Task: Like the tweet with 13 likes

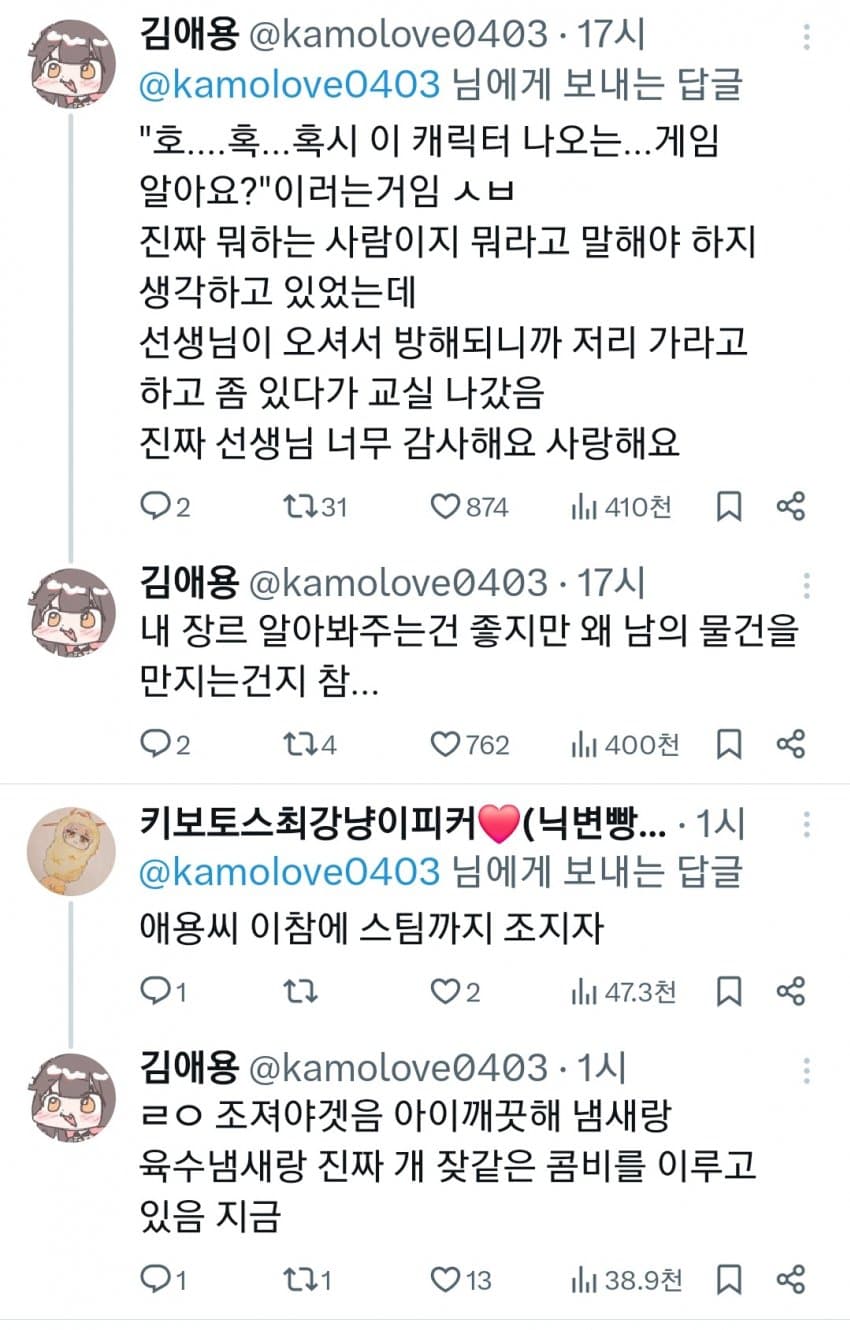Action: [x=445, y=1279]
